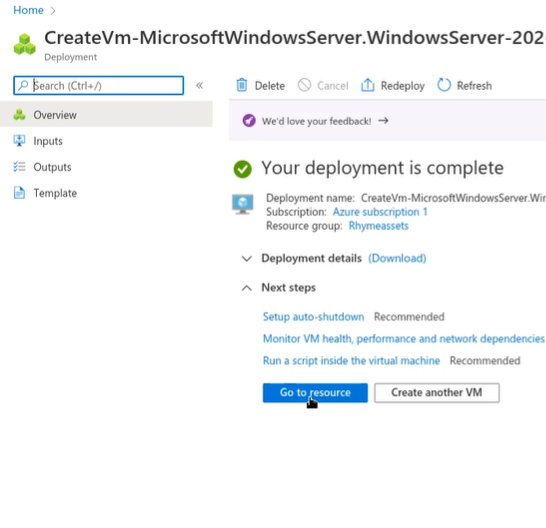Click Cancel in the toolbar

click(x=323, y=85)
